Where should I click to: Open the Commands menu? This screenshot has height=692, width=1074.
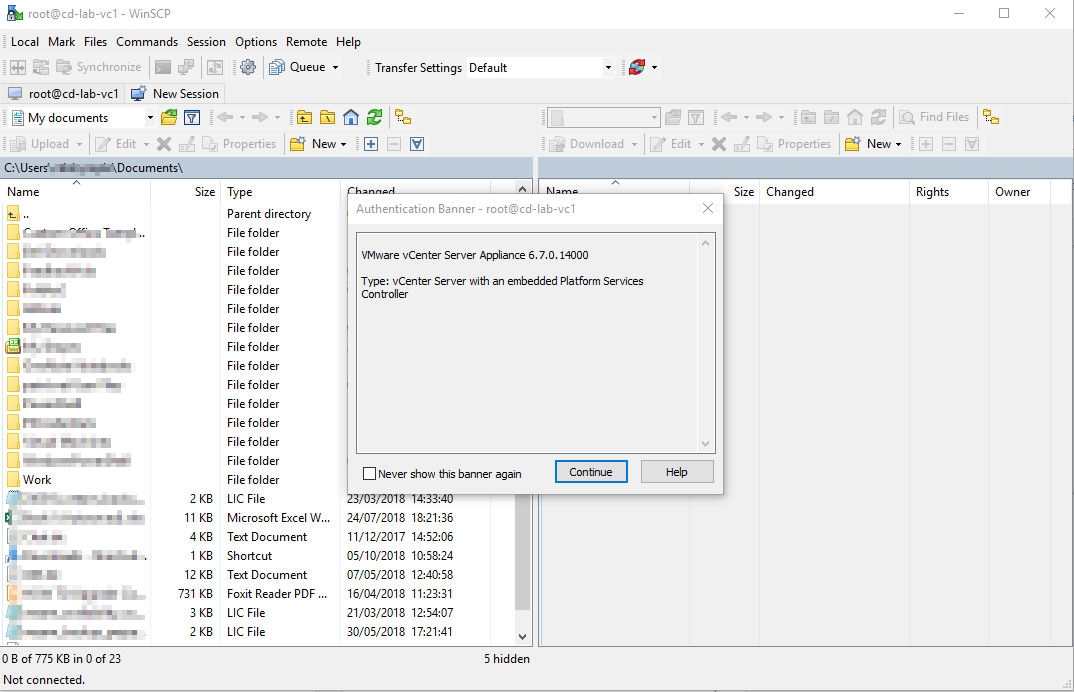147,42
